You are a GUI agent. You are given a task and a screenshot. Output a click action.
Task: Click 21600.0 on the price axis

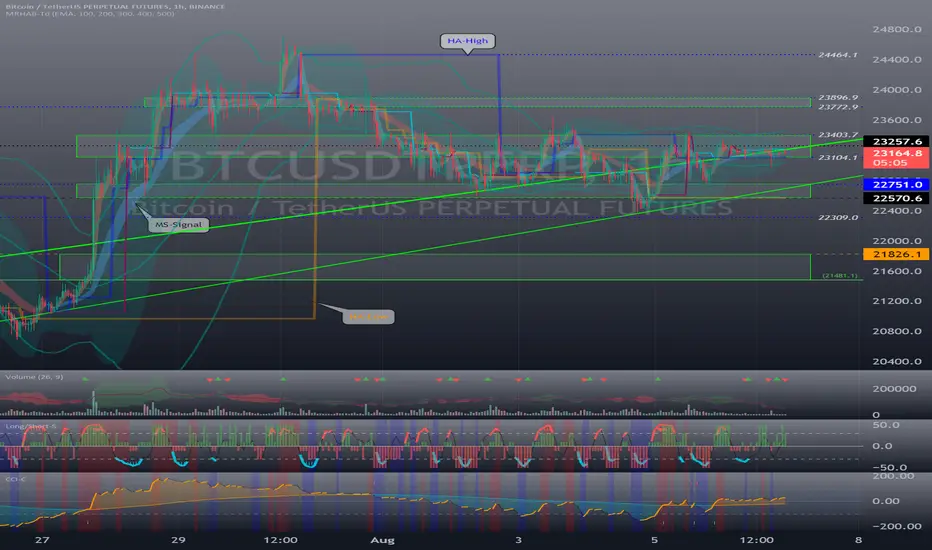click(x=897, y=271)
